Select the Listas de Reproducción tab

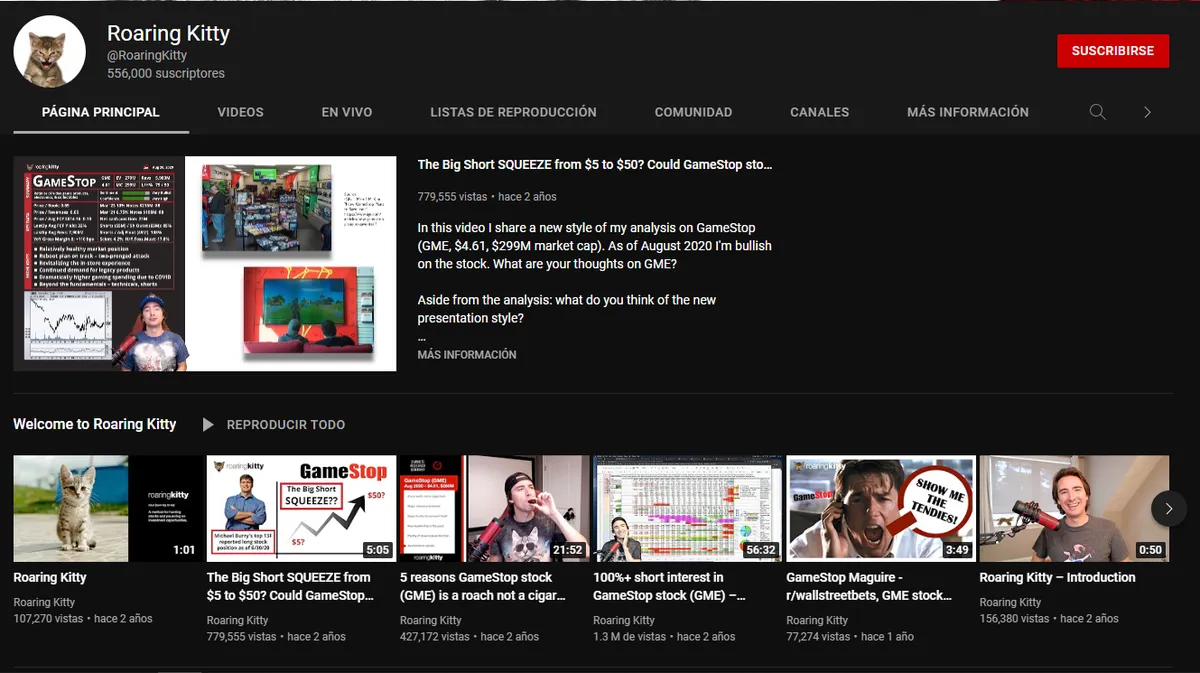tap(513, 112)
